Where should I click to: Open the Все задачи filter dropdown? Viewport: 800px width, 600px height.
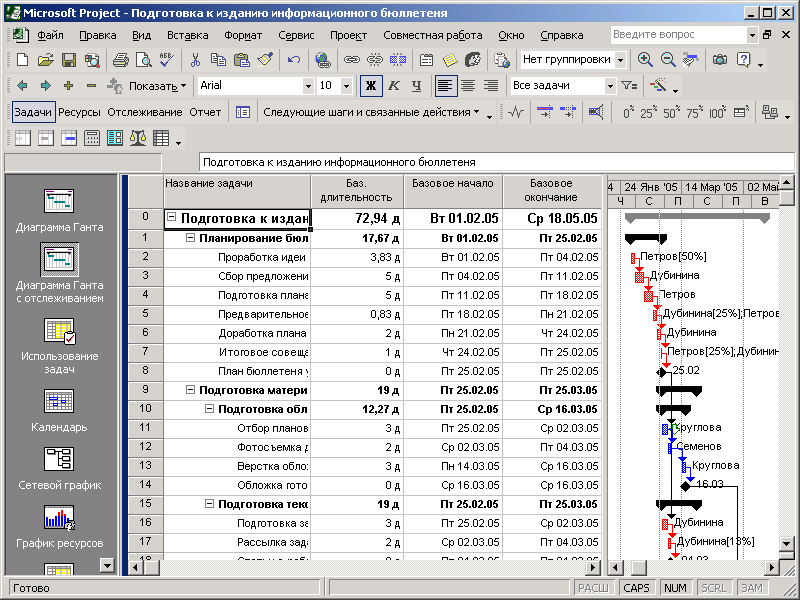coord(610,86)
